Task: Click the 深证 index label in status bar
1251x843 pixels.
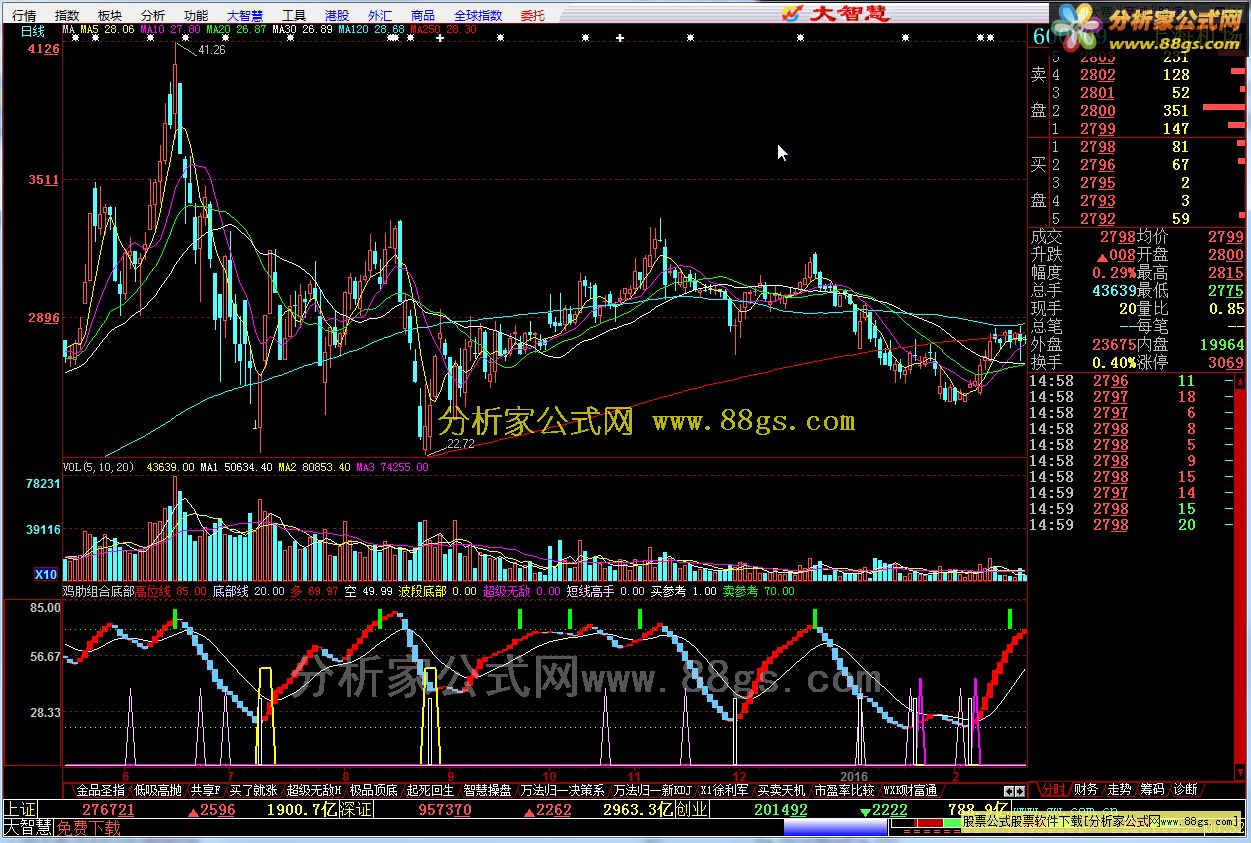Action: click(x=356, y=810)
